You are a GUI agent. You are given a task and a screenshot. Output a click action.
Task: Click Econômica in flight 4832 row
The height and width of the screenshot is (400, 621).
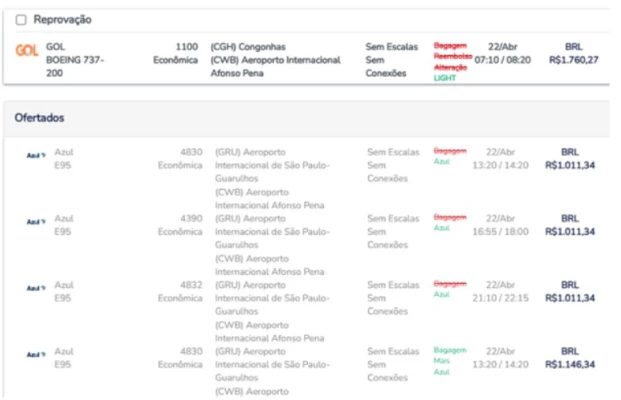(x=180, y=298)
